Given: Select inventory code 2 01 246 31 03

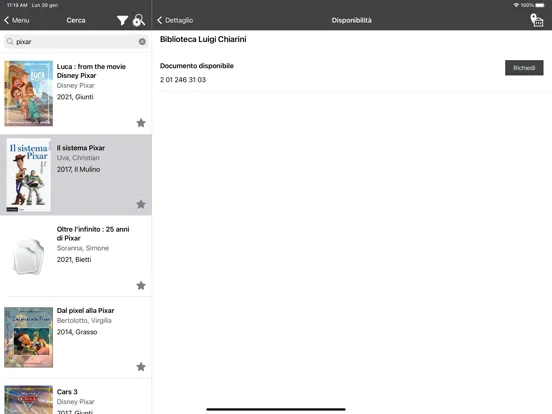Looking at the screenshot, I should (183, 80).
